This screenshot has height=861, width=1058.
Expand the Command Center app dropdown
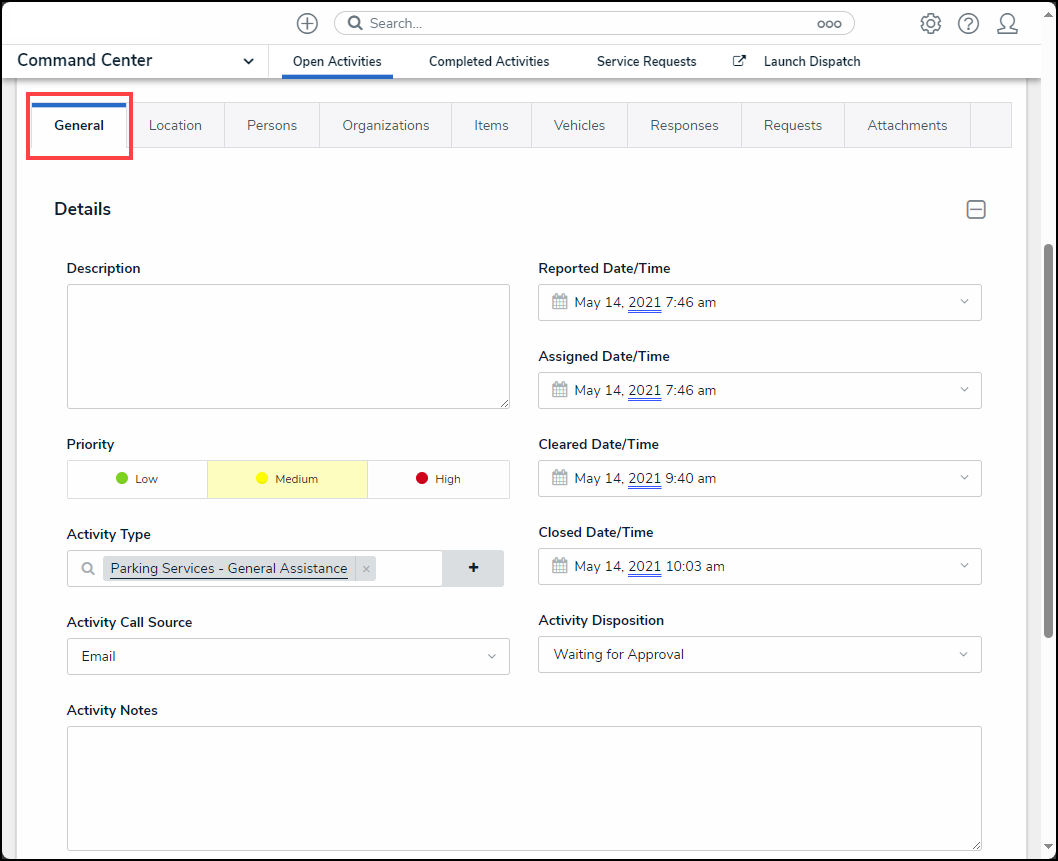pyautogui.click(x=248, y=61)
